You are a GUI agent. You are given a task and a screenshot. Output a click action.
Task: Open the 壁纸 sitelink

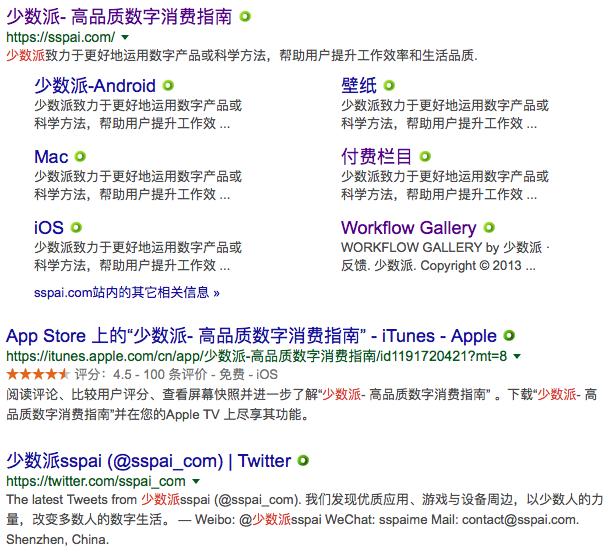tap(358, 86)
